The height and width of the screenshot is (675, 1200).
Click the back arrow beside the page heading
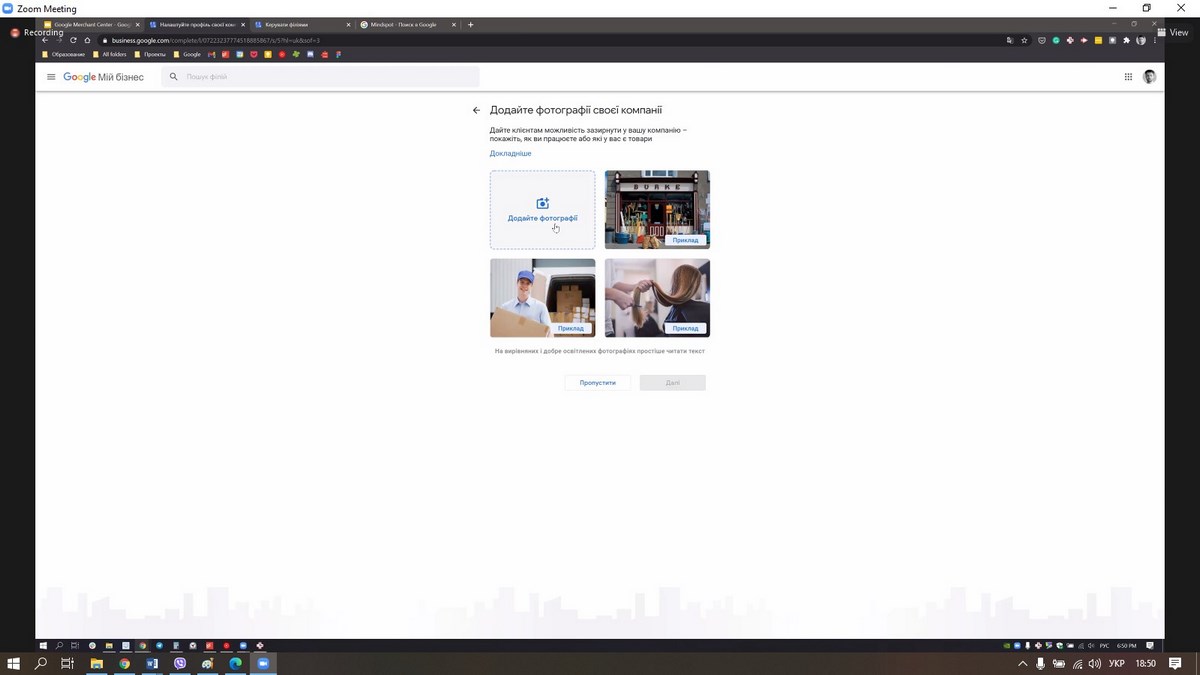(x=476, y=110)
